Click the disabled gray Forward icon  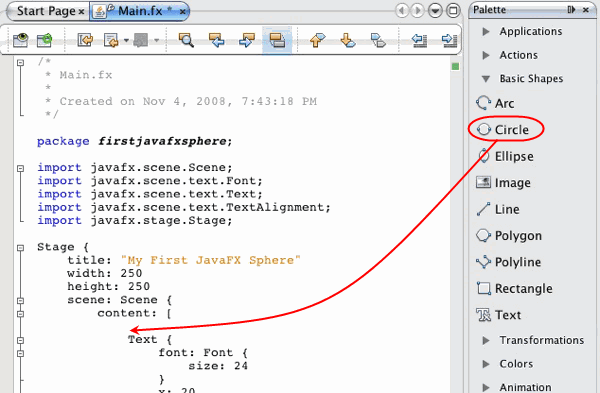click(x=140, y=40)
